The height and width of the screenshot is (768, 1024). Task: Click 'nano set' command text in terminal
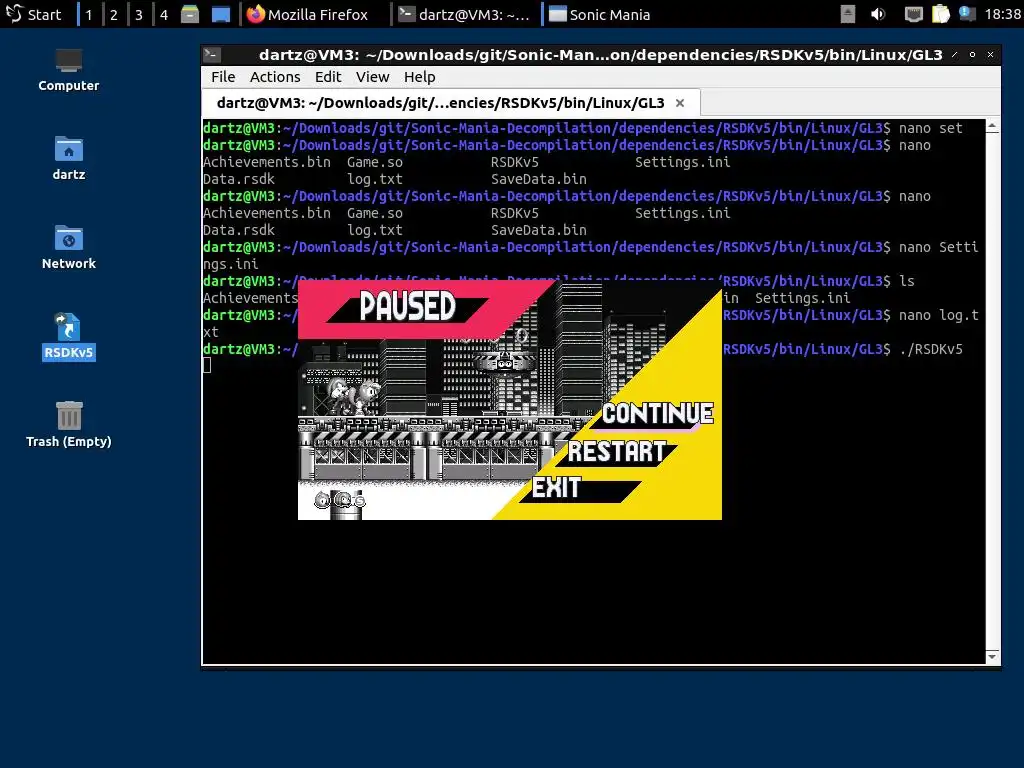click(x=931, y=128)
